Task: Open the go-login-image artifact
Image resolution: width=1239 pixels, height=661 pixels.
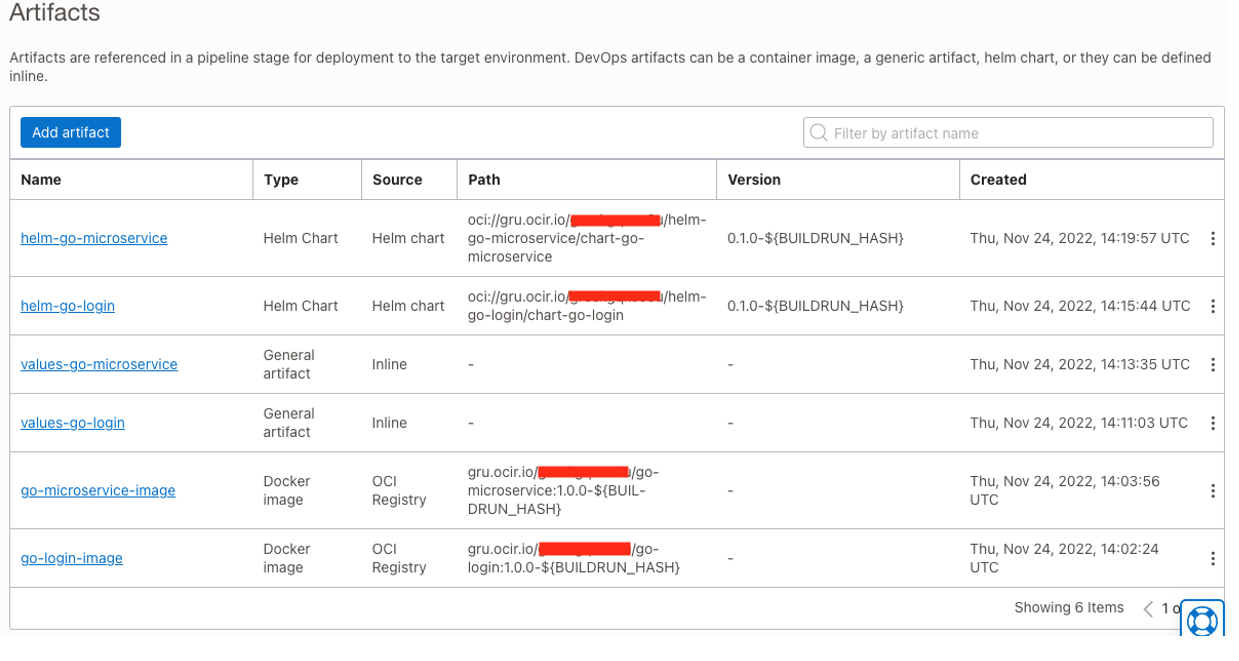Action: click(x=71, y=558)
